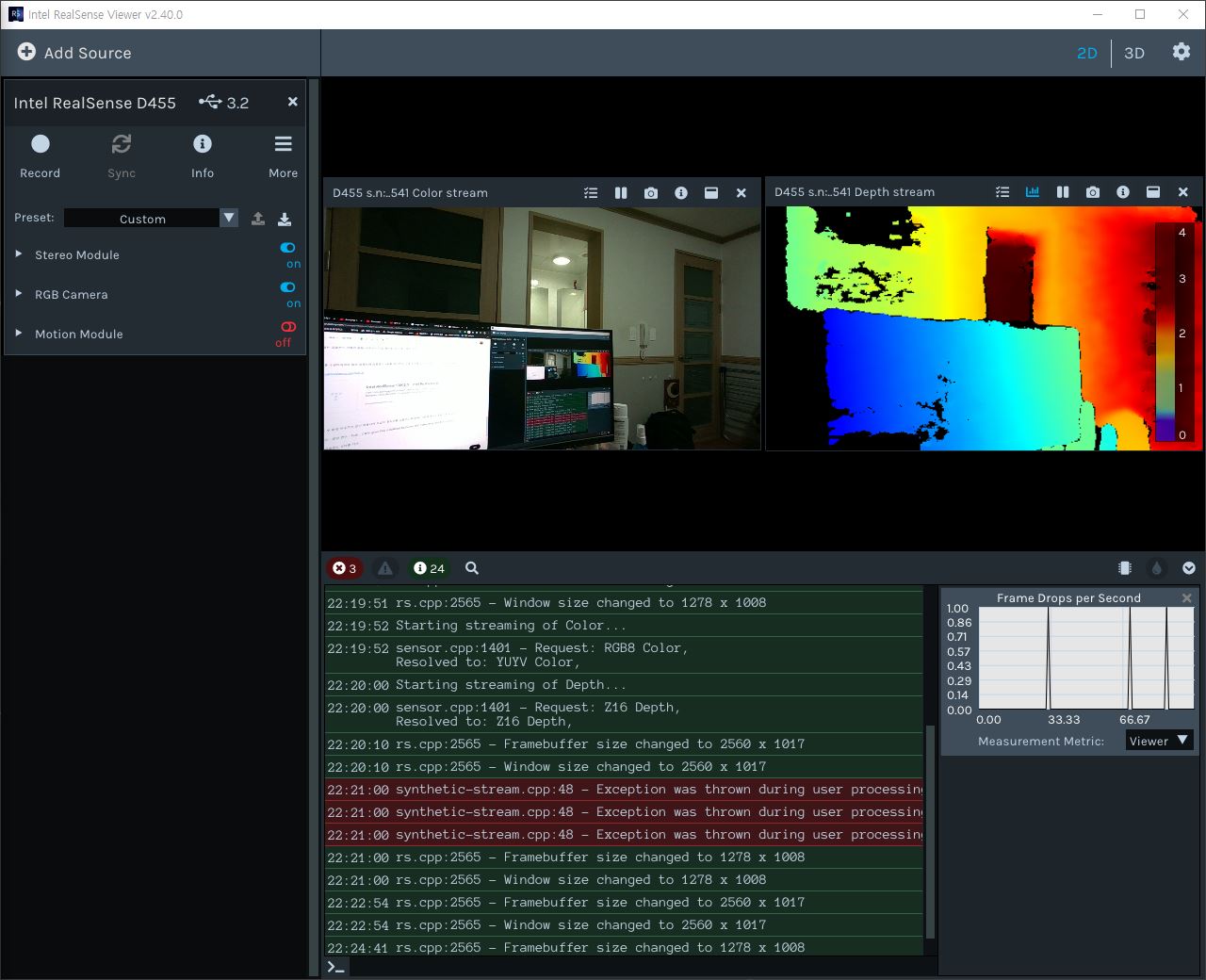Show Depth stream info overlay
1206x980 pixels.
(1123, 191)
